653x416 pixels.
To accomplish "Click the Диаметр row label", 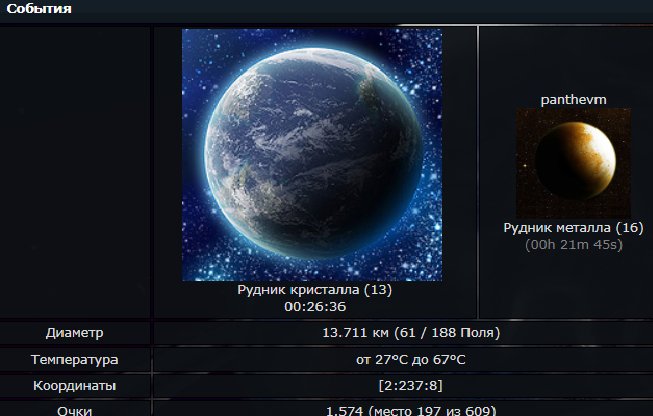I will [75, 333].
